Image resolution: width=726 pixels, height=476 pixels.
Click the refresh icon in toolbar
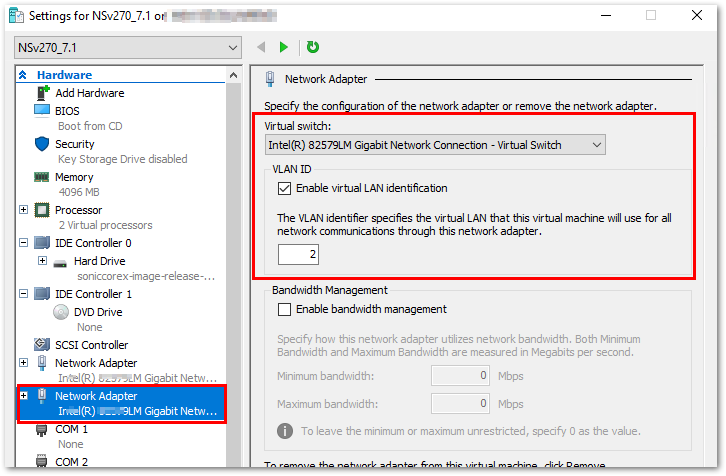(x=313, y=47)
